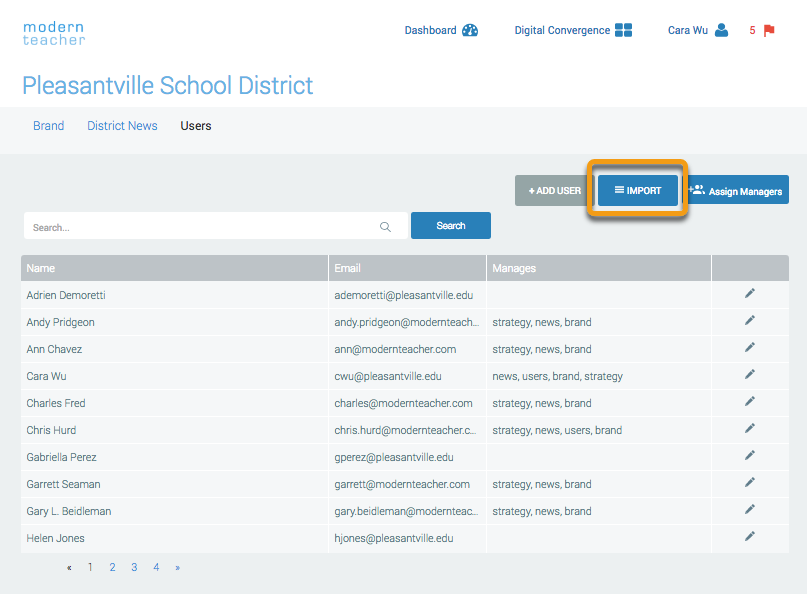Go to page 1

(90, 567)
